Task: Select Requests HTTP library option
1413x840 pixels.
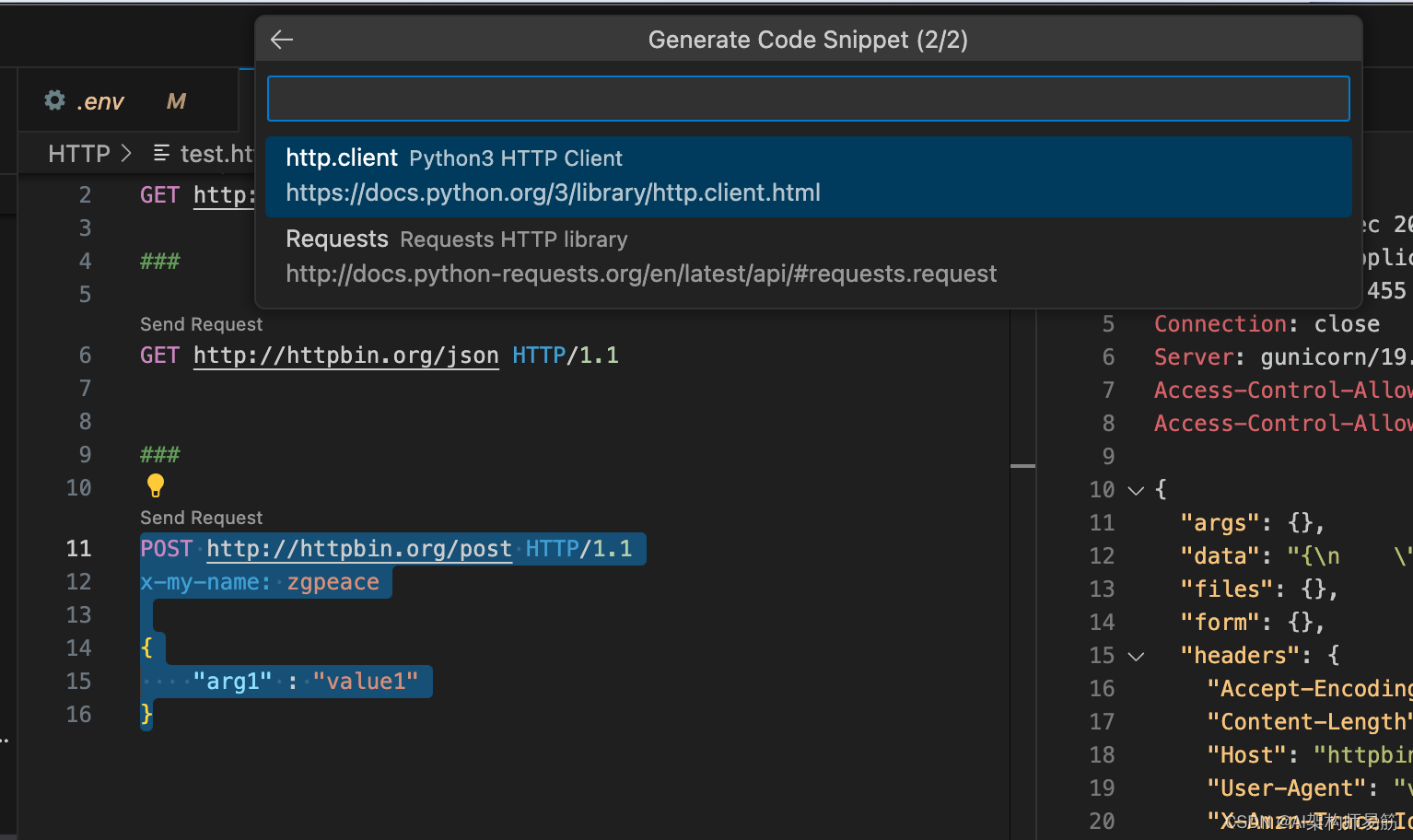Action: click(x=808, y=257)
